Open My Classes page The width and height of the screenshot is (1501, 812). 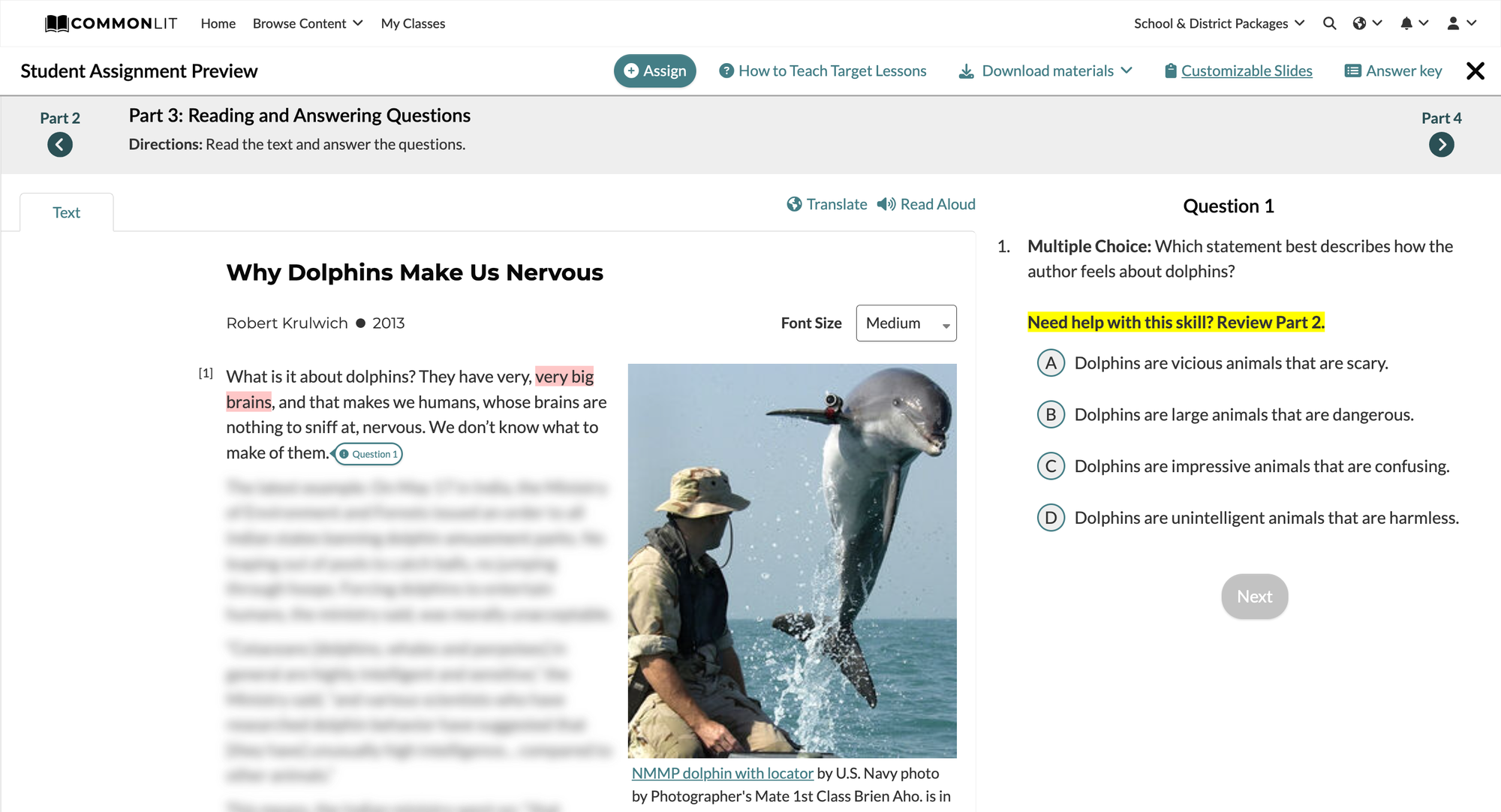413,23
